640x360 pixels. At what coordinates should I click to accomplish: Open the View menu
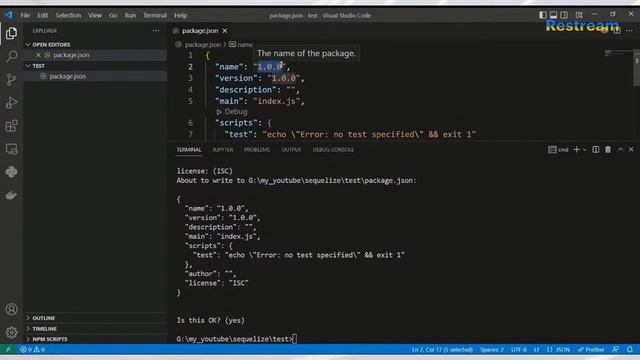95,15
